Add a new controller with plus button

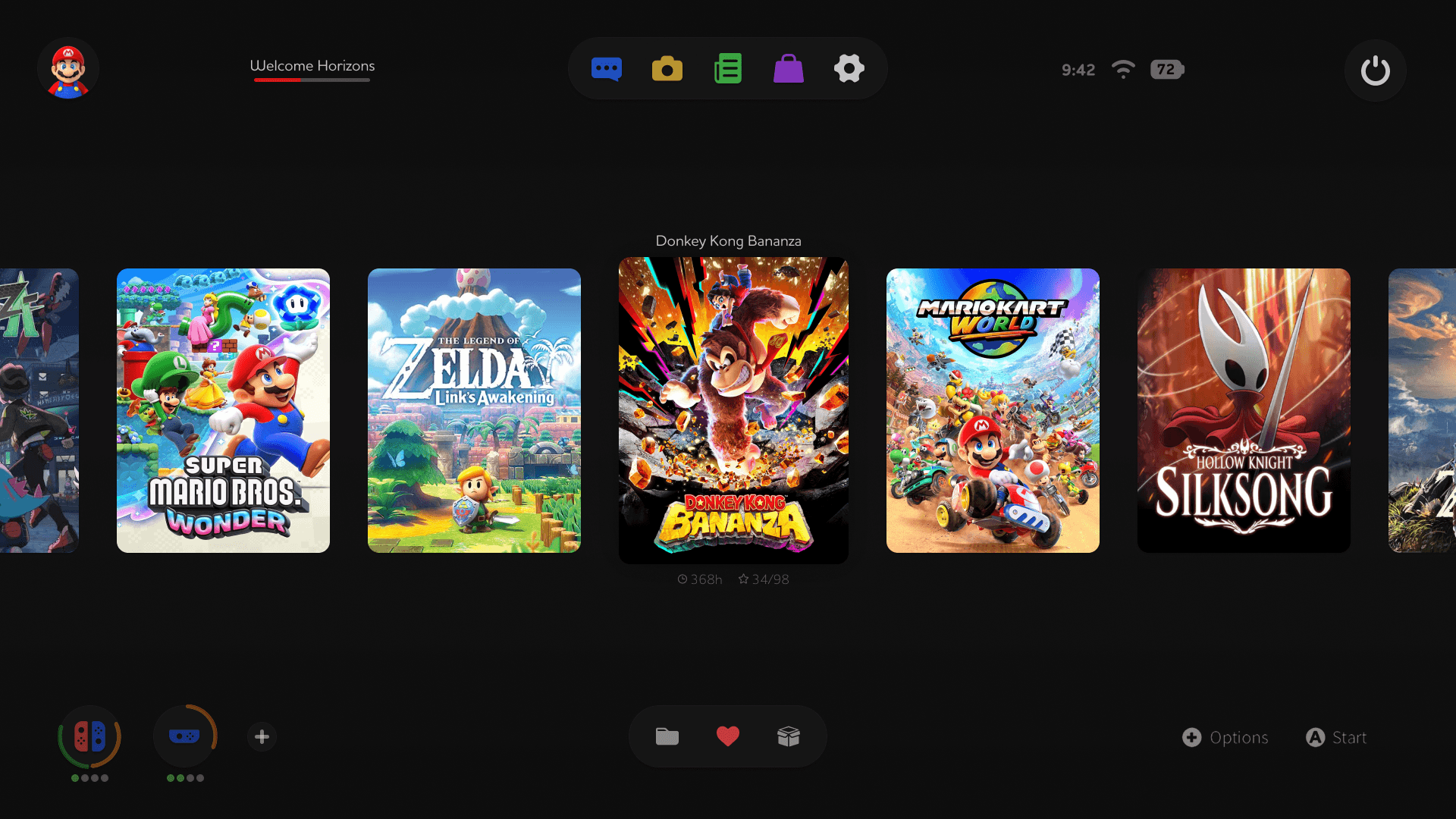coord(262,736)
